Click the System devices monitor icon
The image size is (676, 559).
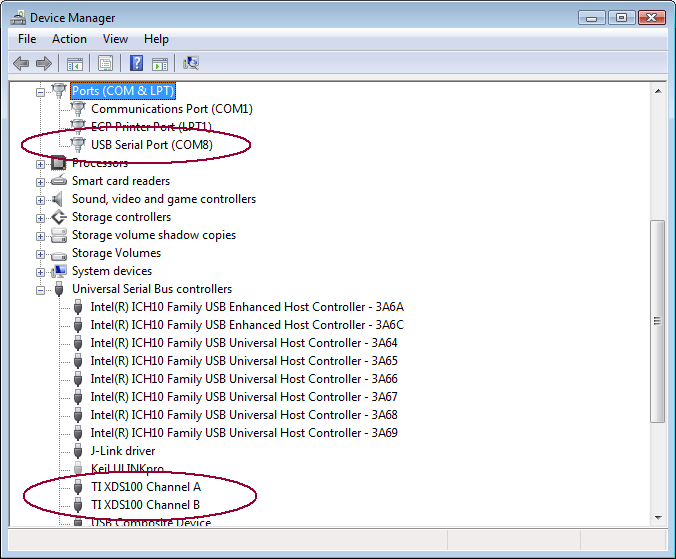[x=59, y=271]
